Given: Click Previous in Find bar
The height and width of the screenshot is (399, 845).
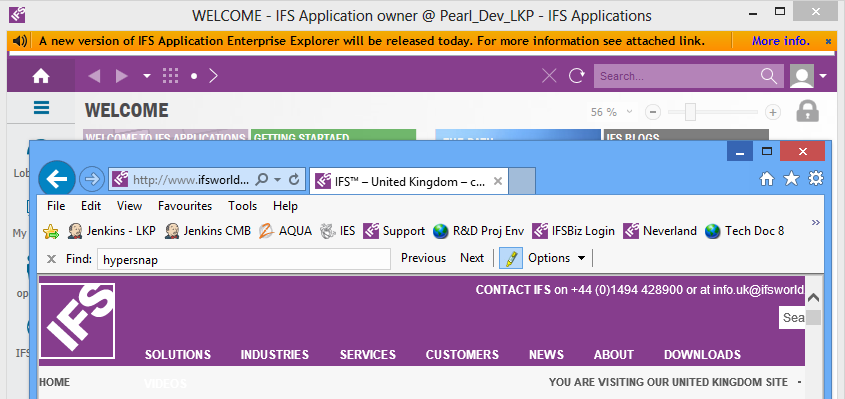Looking at the screenshot, I should click(x=424, y=258).
